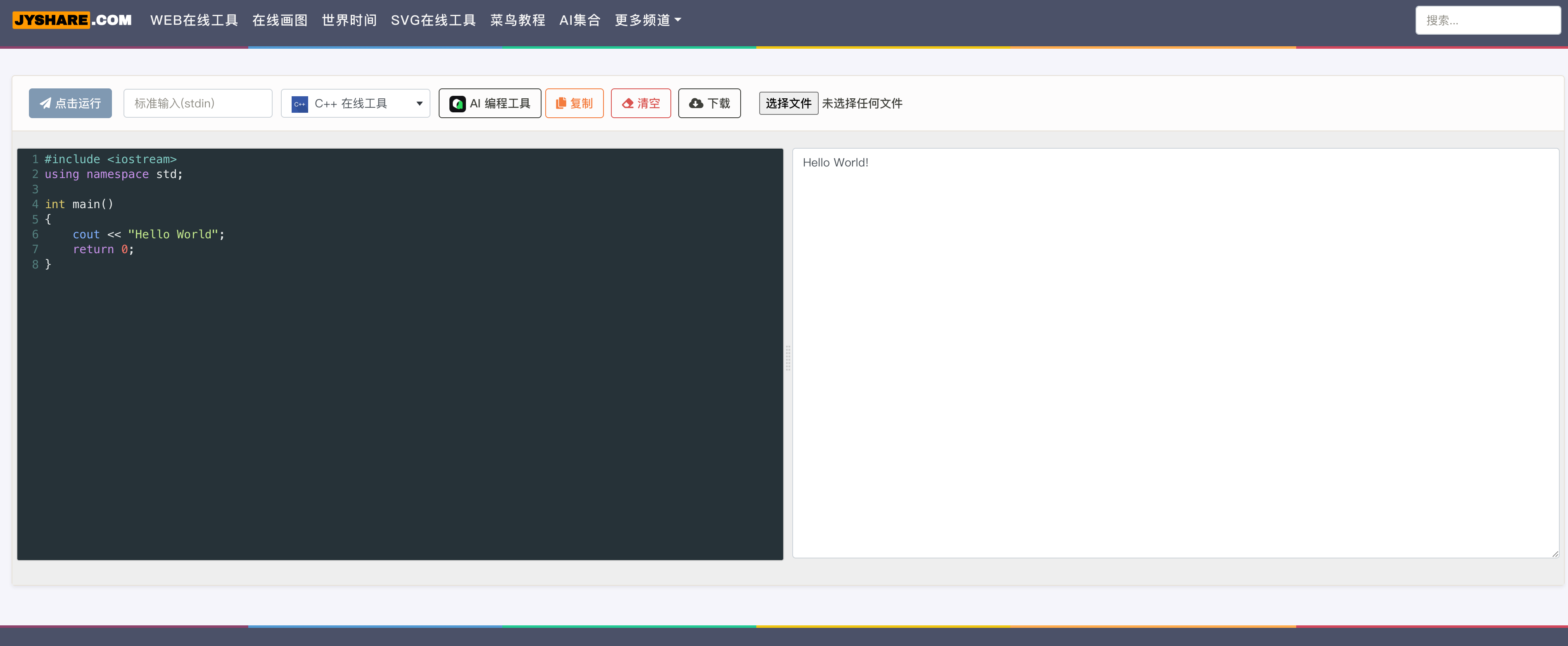Open the C++ 在线工具 language dropdown
1568x646 pixels.
click(356, 104)
